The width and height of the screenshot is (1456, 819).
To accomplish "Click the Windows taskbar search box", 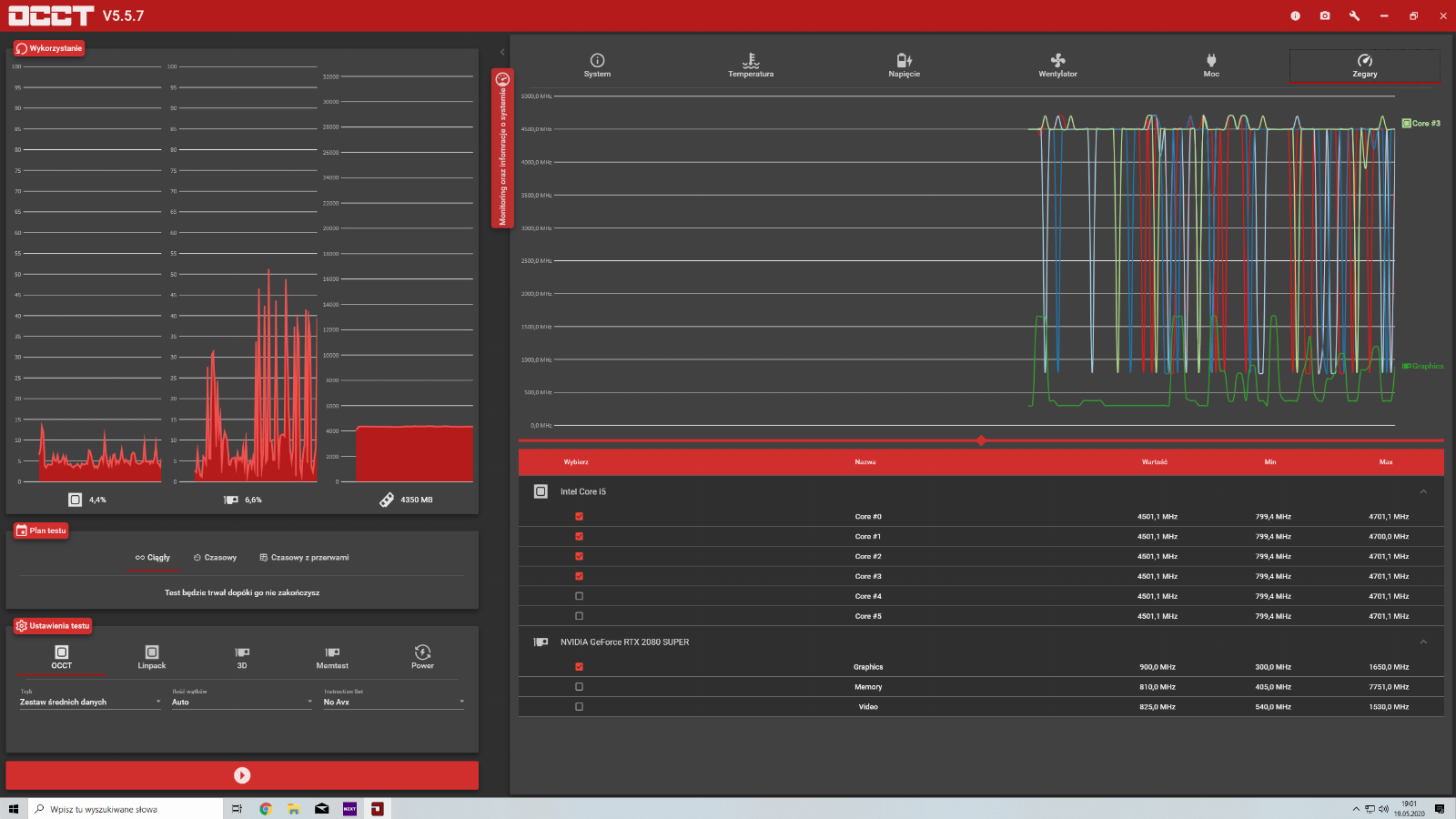I will click(126, 809).
